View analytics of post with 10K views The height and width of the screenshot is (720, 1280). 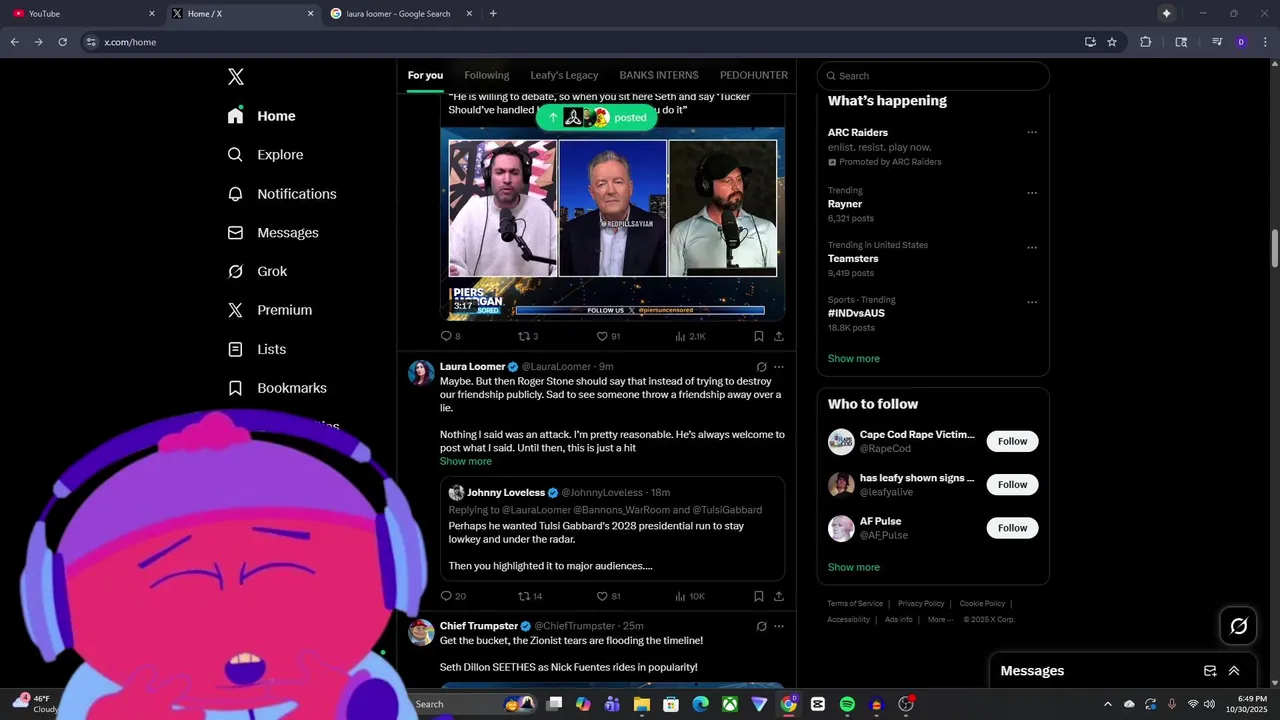tap(690, 596)
